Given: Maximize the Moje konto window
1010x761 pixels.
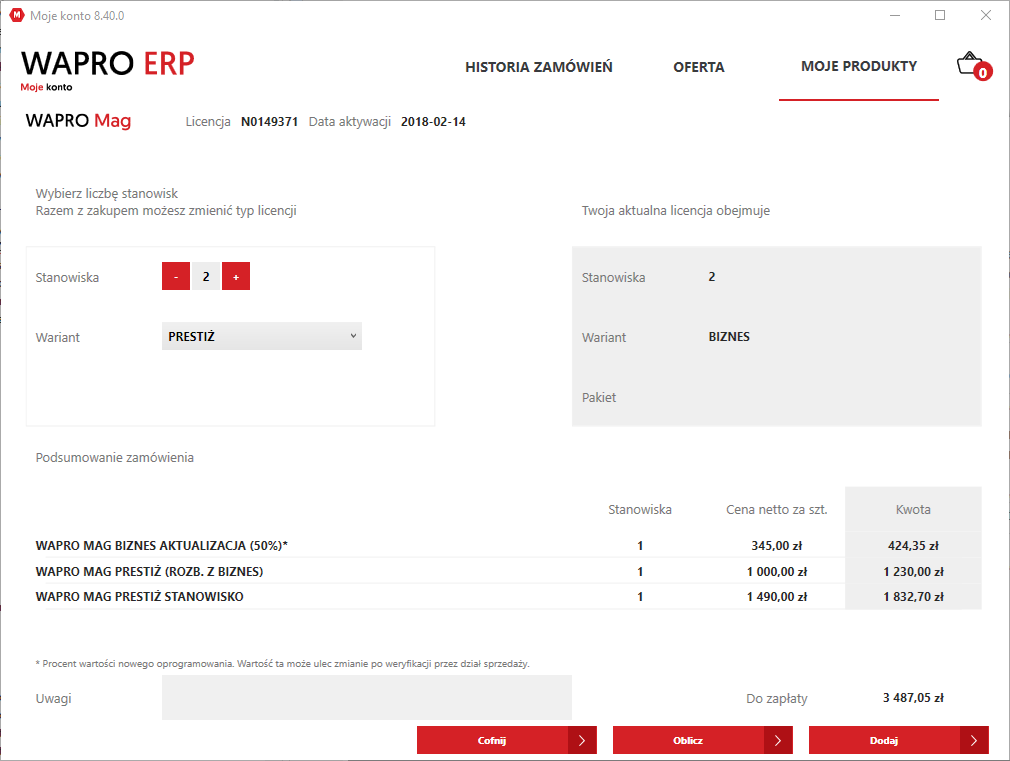Looking at the screenshot, I should click(x=940, y=15).
